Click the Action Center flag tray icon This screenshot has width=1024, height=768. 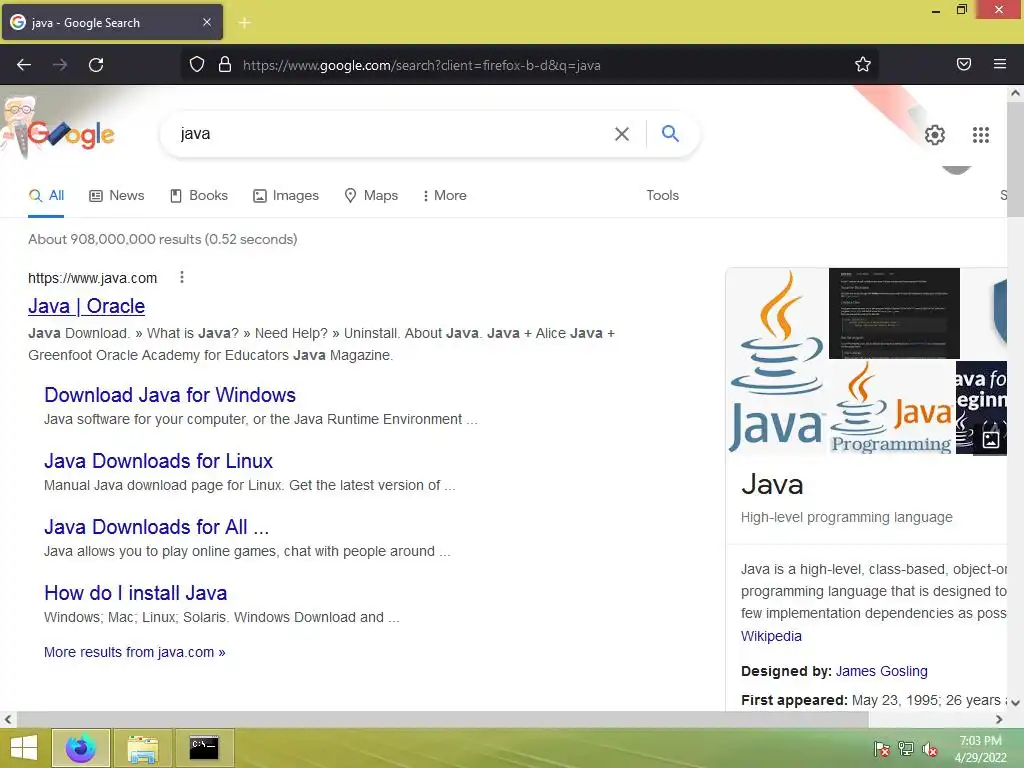pyautogui.click(x=881, y=749)
